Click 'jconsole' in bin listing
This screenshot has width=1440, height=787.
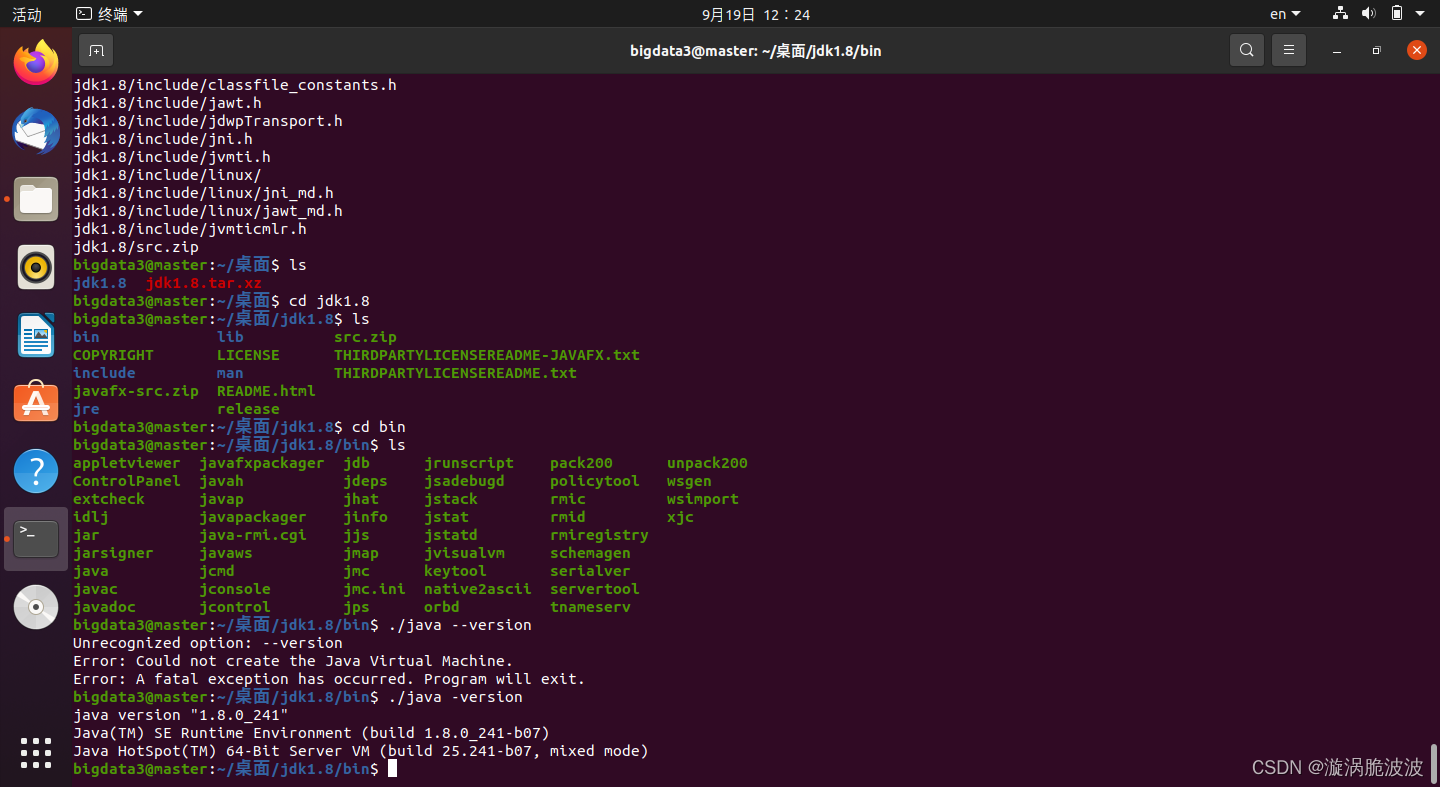[235, 589]
